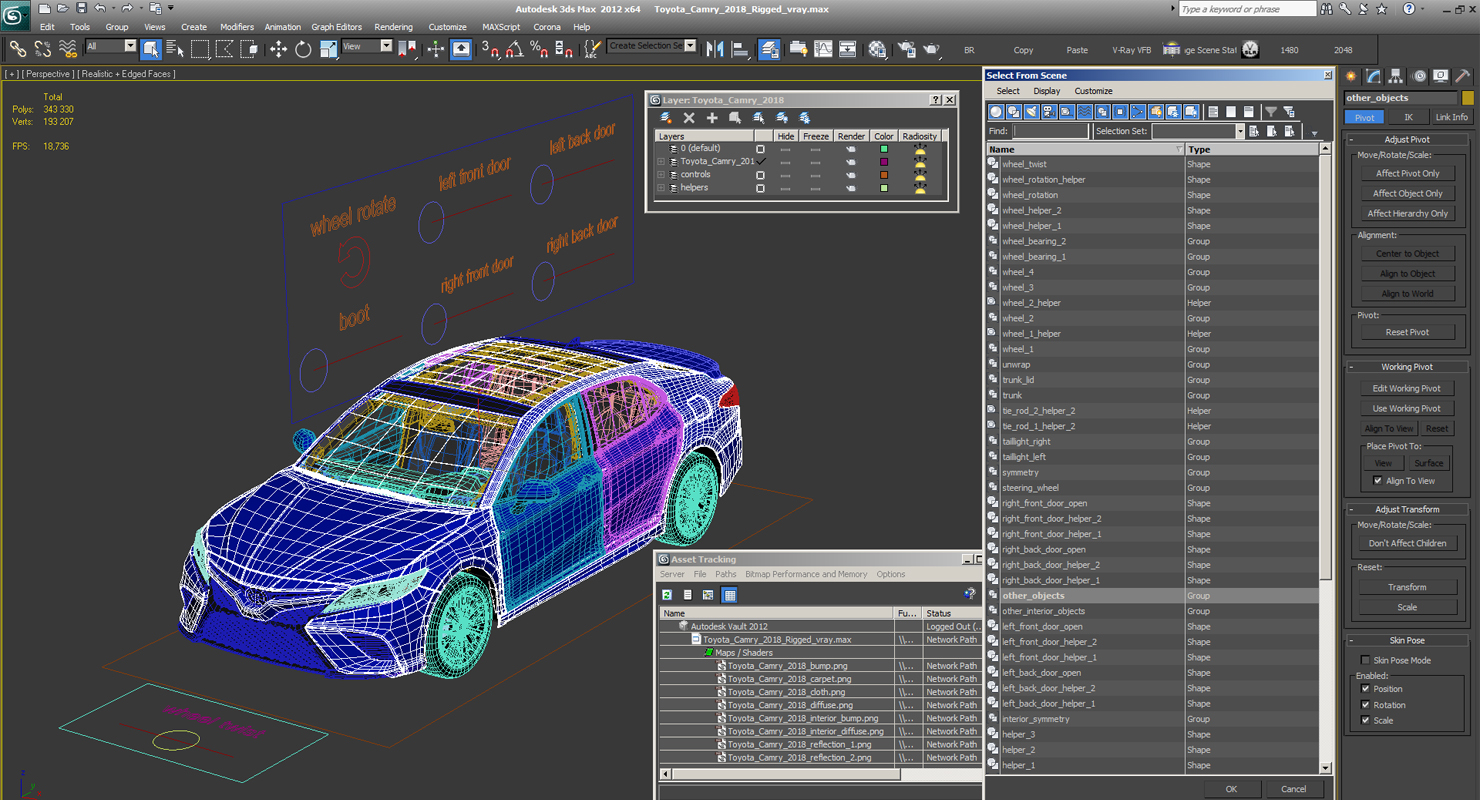Toggle the Rotation checkbox
Screen dimensions: 1480x800
click(1366, 705)
